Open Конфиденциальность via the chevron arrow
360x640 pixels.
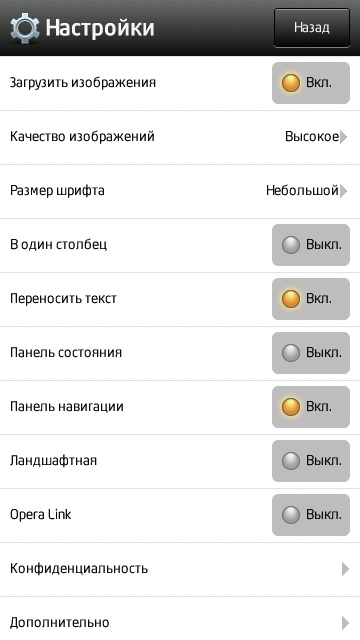[345, 569]
